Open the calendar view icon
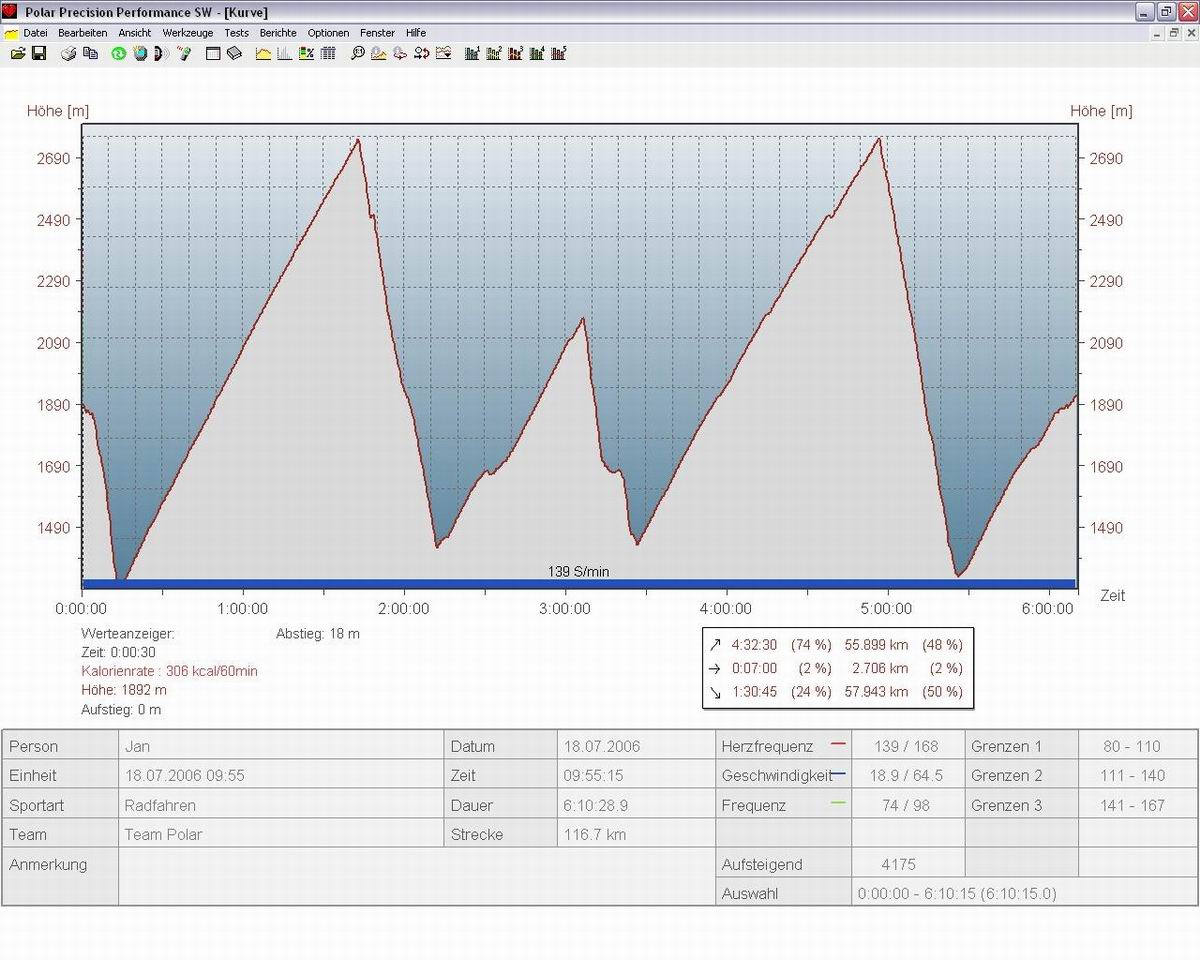The image size is (1200, 960). pos(213,53)
